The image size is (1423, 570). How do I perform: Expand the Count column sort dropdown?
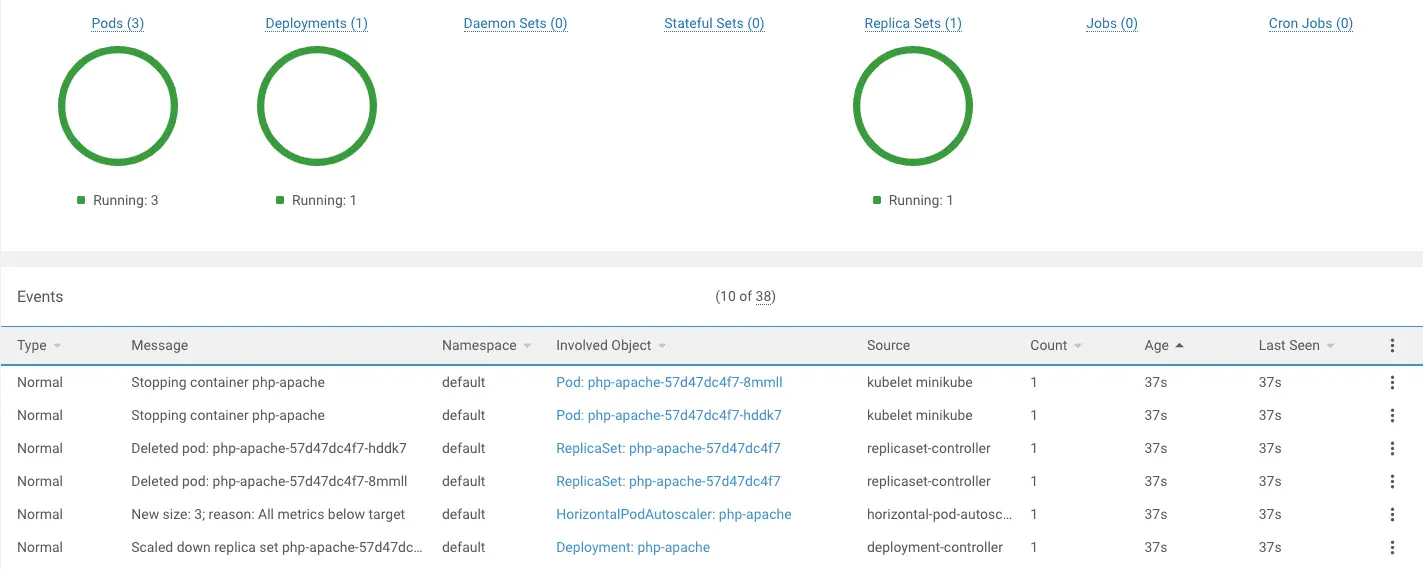click(x=1078, y=346)
